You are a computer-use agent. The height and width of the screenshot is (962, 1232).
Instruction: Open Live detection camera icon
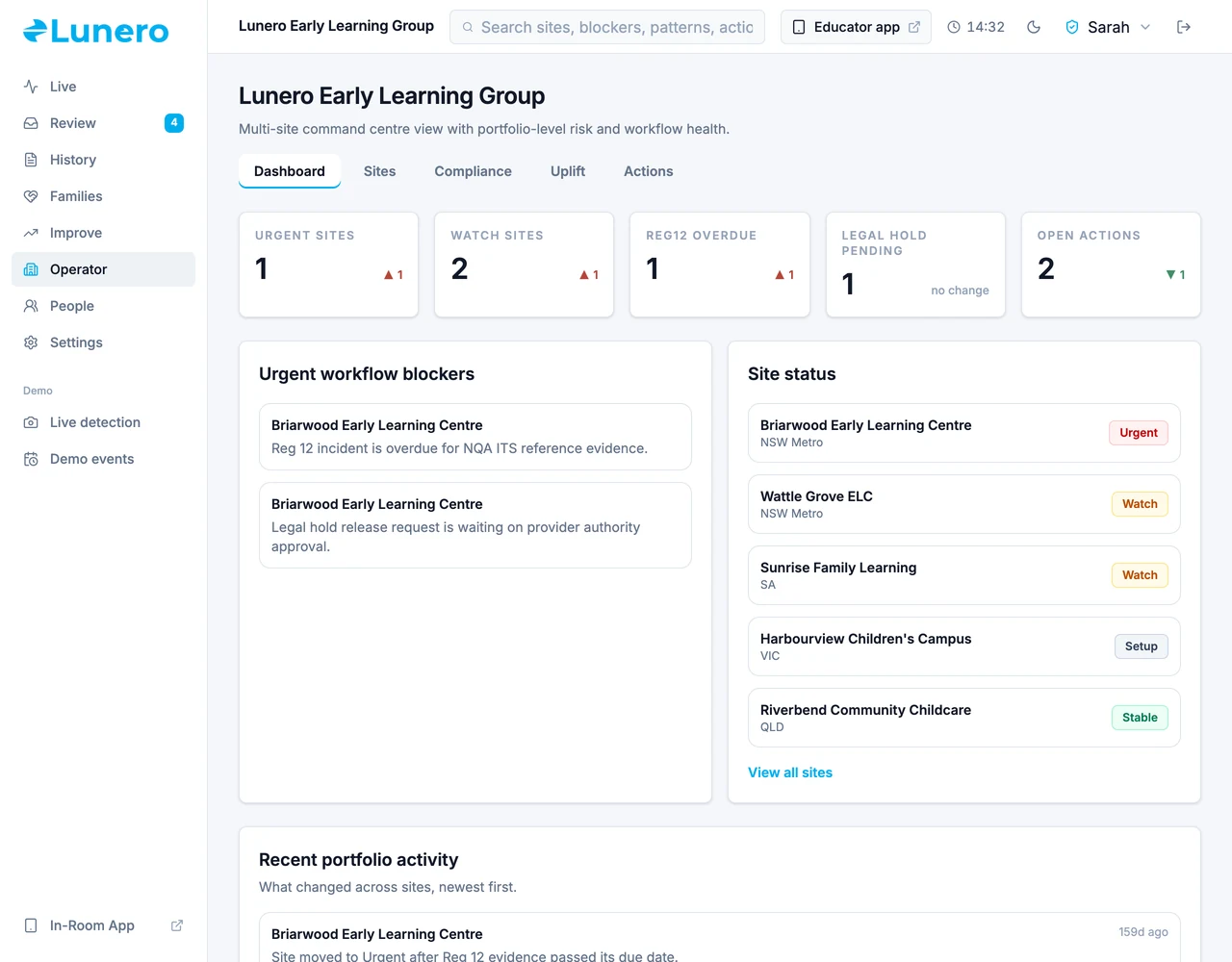coord(31,422)
